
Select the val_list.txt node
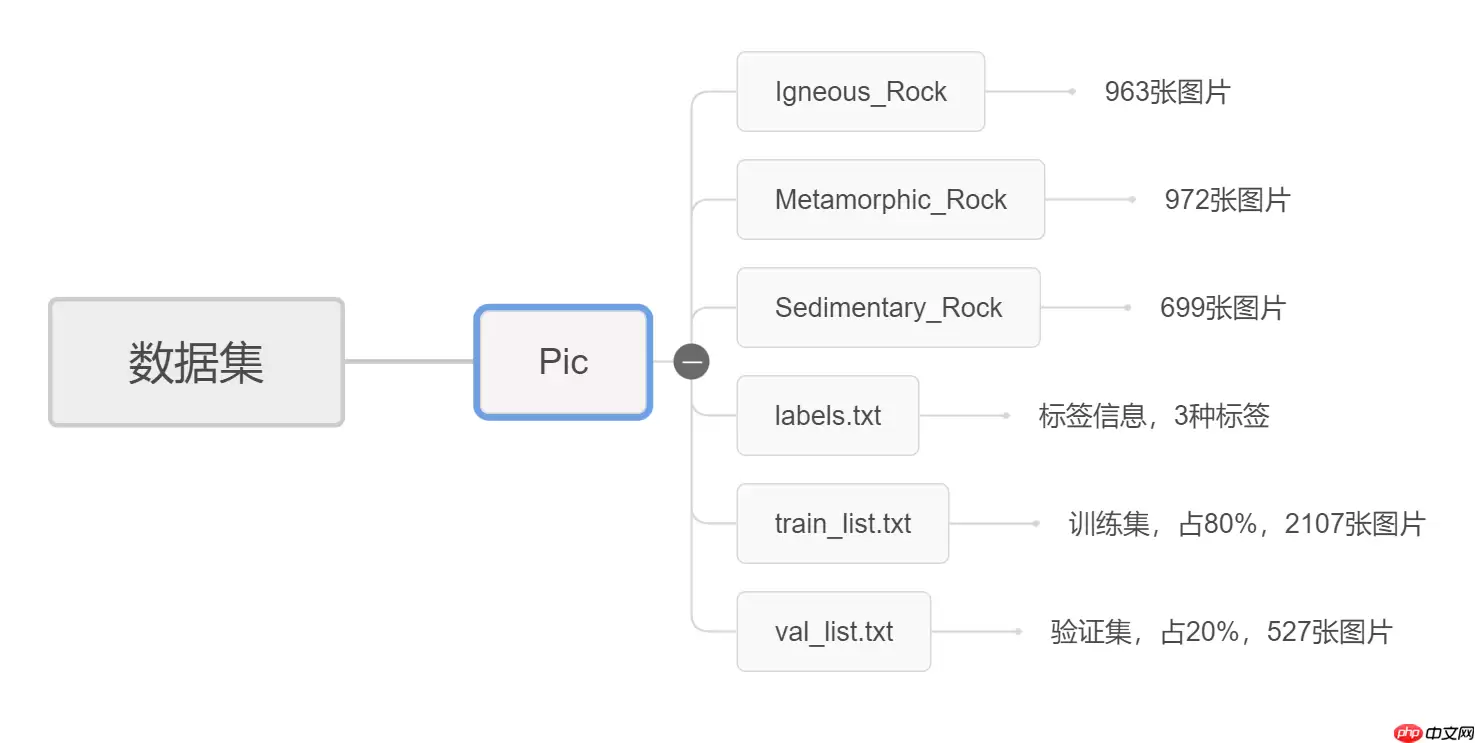pos(833,632)
